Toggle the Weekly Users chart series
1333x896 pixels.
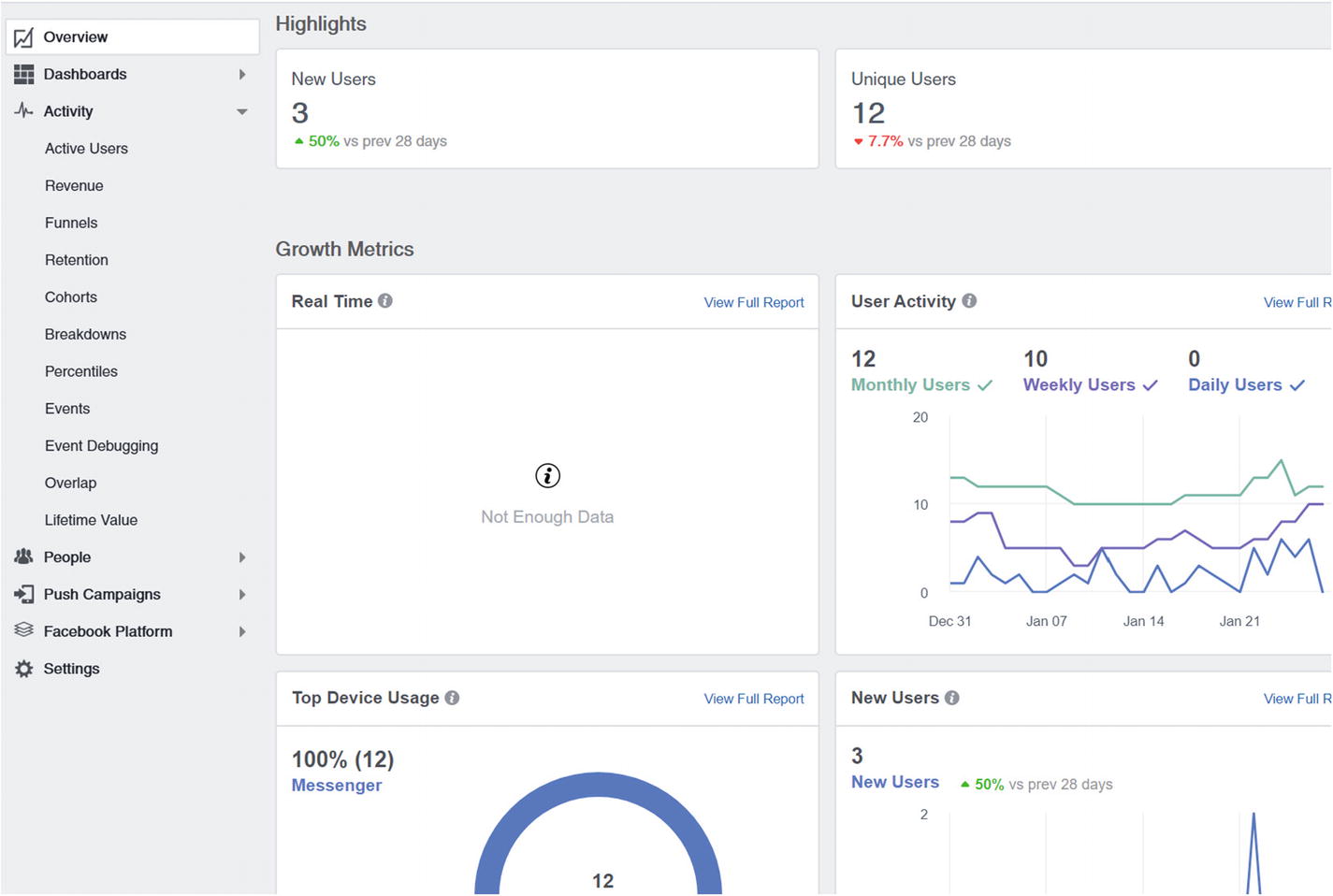(1090, 385)
